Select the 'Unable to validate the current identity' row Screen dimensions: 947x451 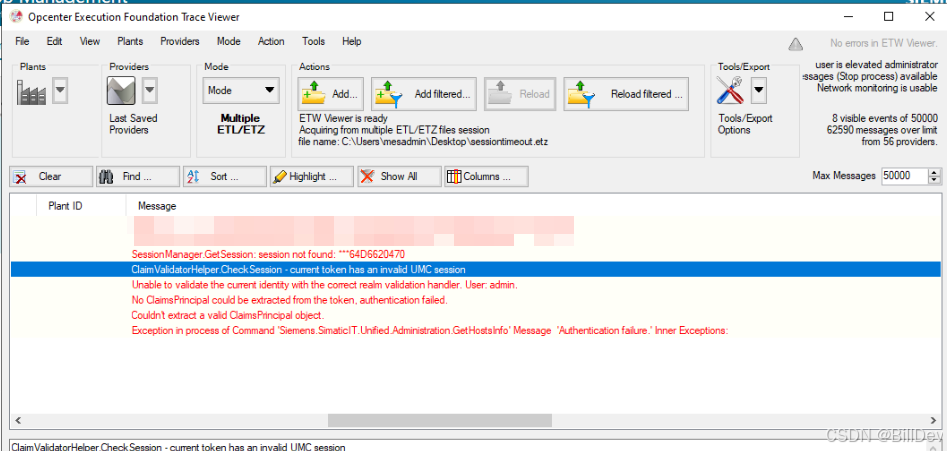tap(475, 284)
